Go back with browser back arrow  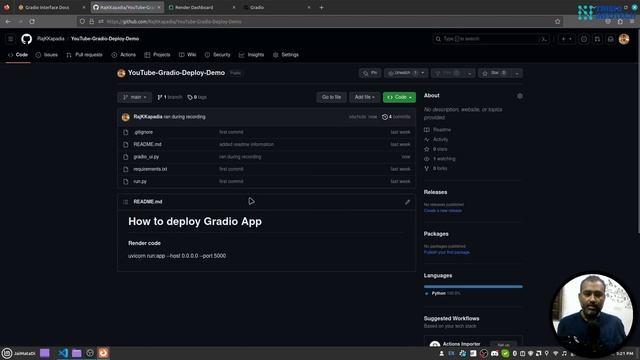(8, 21)
